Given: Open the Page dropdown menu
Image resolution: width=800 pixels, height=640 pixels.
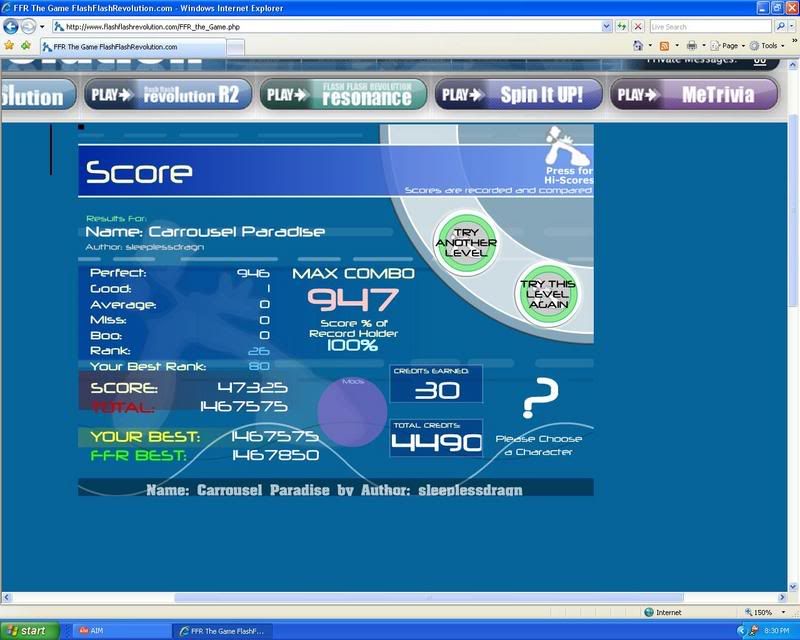Looking at the screenshot, I should pos(728,46).
